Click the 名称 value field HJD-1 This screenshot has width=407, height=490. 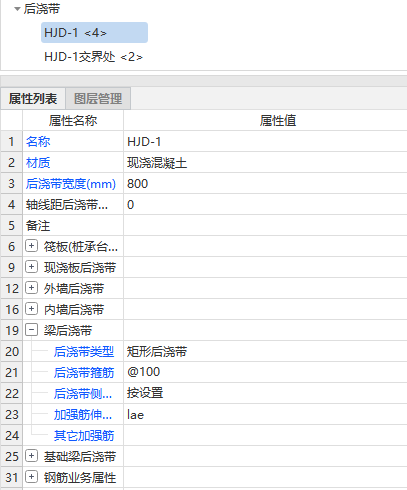265,142
